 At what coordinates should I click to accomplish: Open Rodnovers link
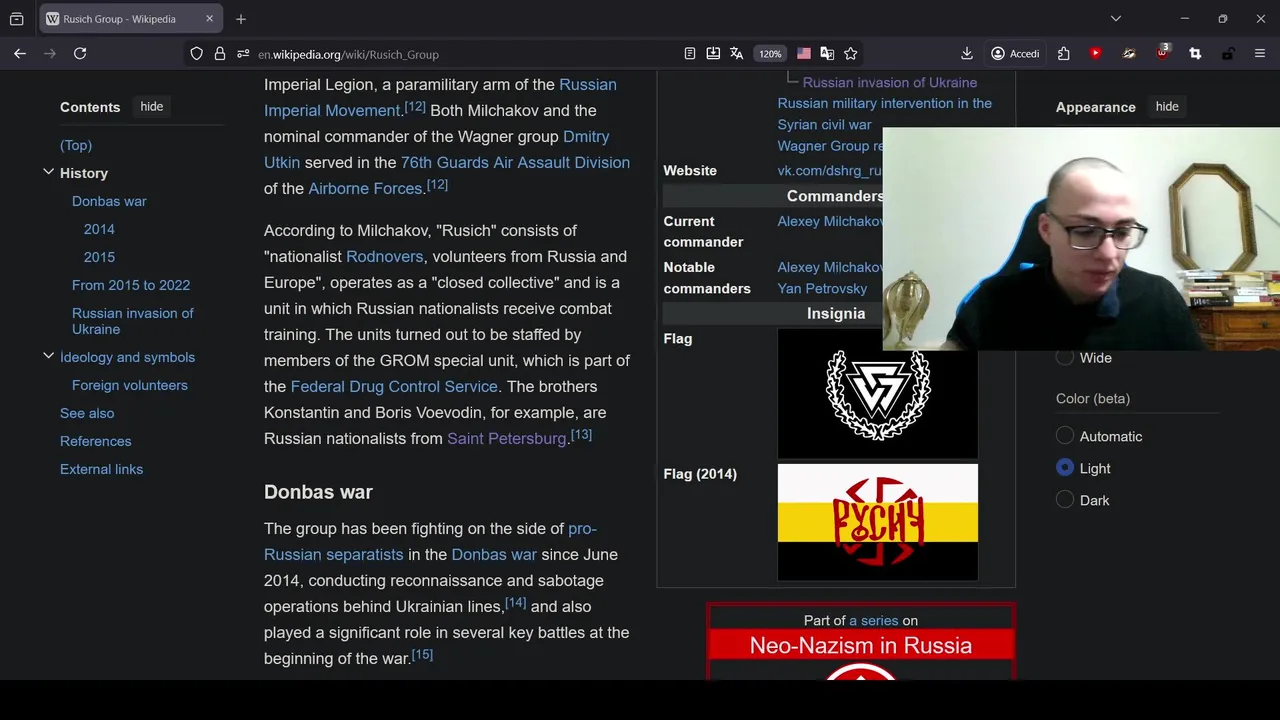click(x=384, y=256)
